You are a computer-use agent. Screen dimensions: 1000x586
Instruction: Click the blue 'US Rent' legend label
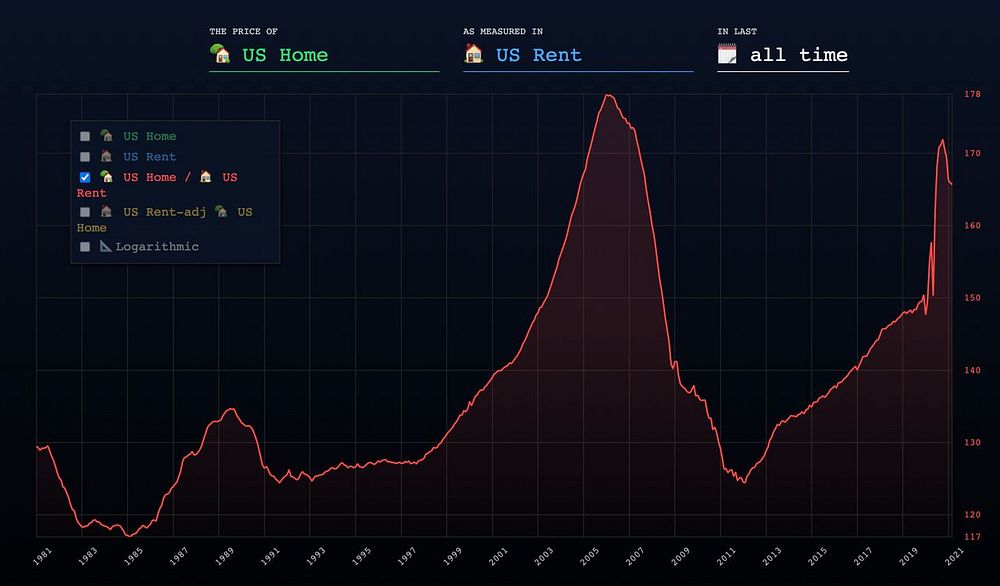pyautogui.click(x=150, y=157)
